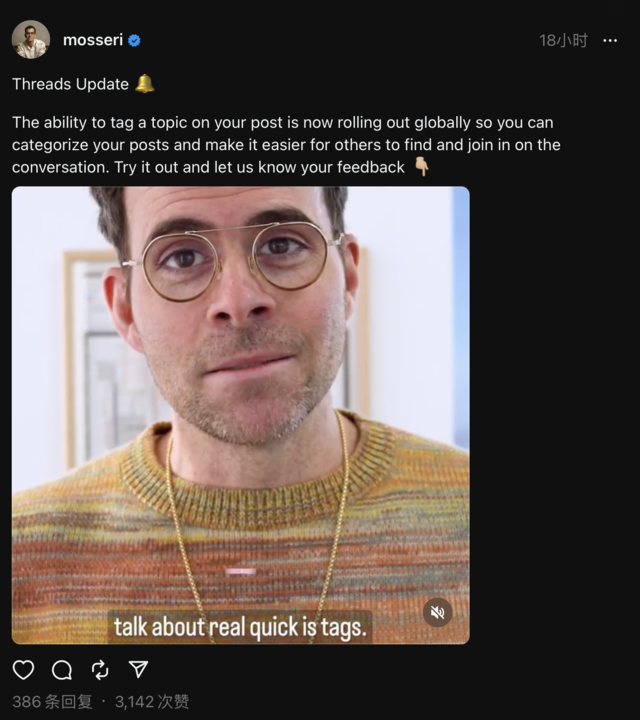Click the pointing-down hand emoji
This screenshot has height=720, width=640.
[421, 167]
